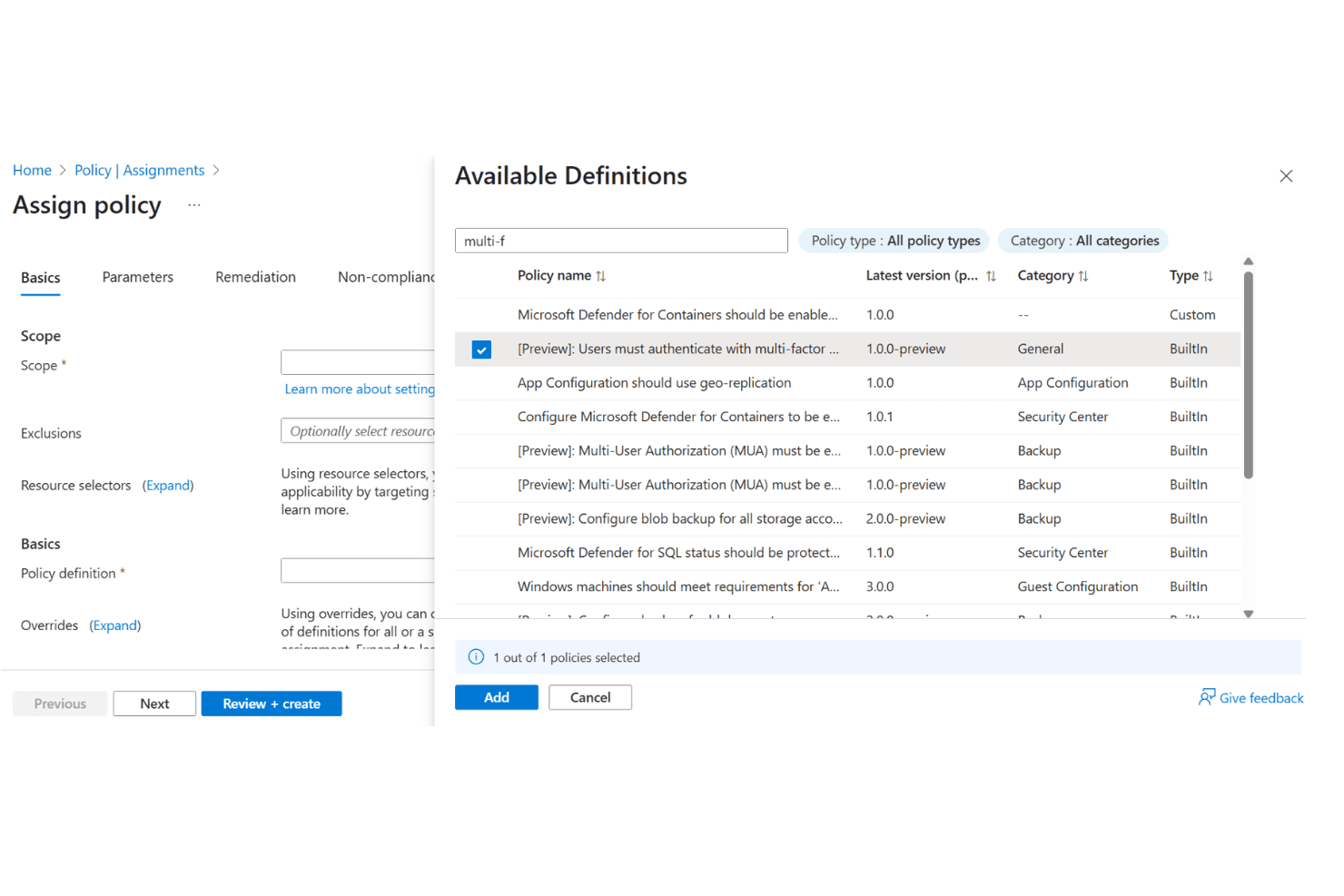Uncheck the Users must authenticate multi-factor policy

click(481, 350)
